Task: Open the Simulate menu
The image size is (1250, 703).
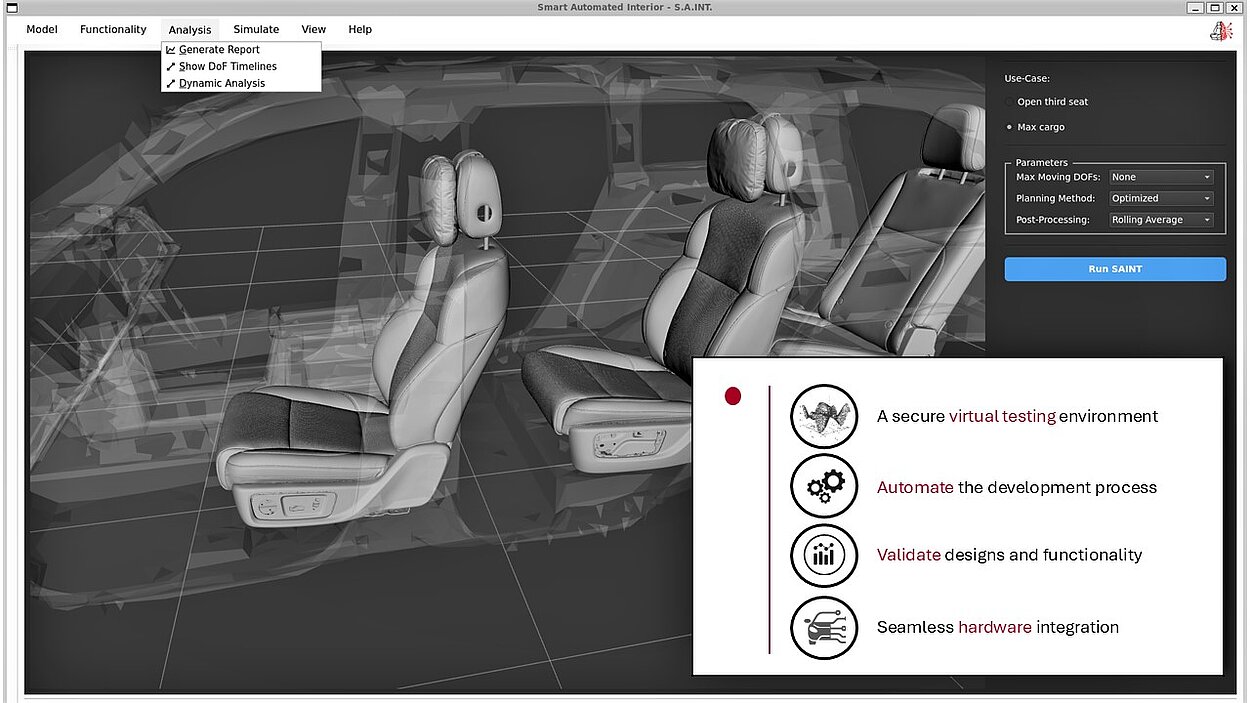Action: 256,30
